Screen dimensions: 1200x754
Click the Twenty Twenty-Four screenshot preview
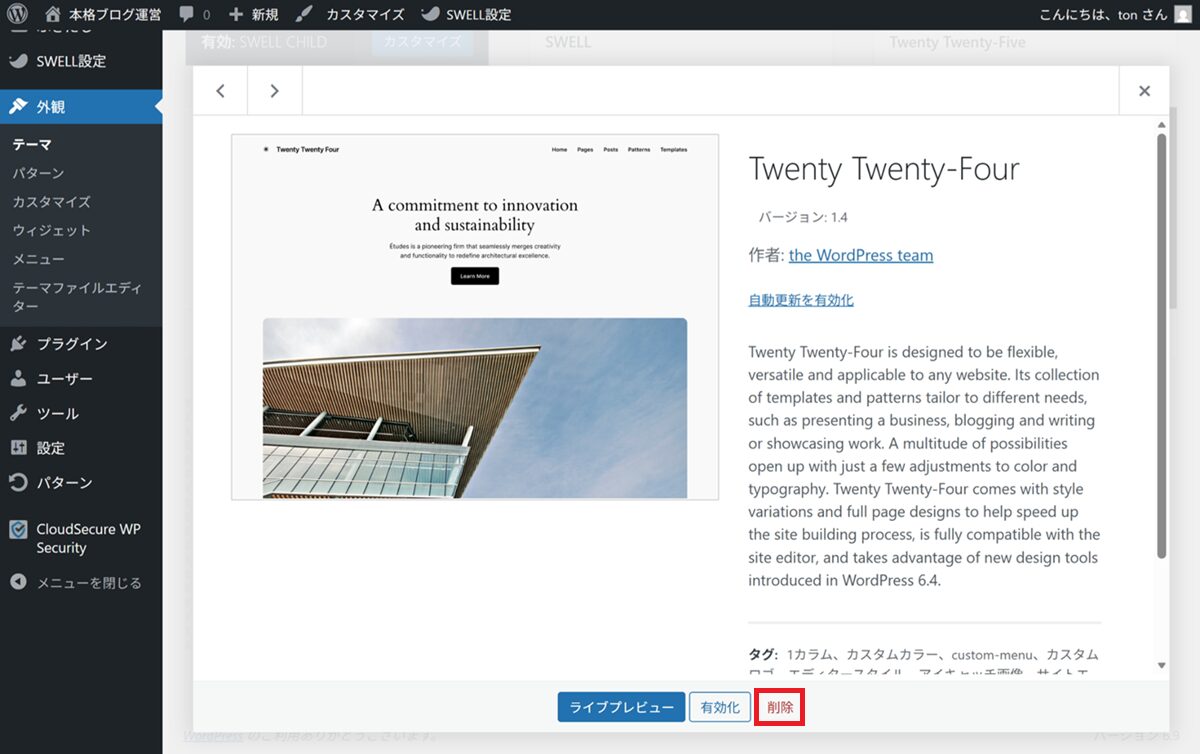click(475, 317)
